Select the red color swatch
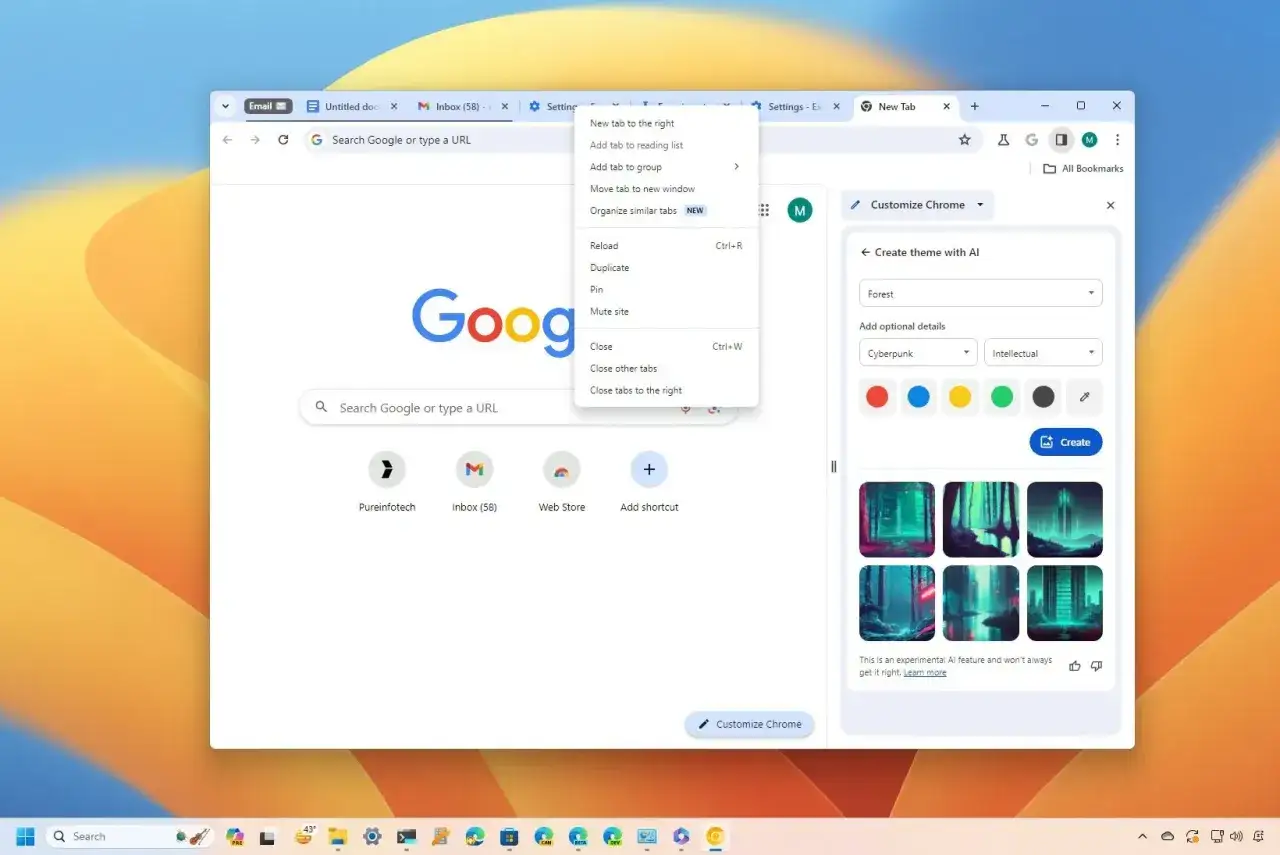The height and width of the screenshot is (855, 1280). (877, 397)
